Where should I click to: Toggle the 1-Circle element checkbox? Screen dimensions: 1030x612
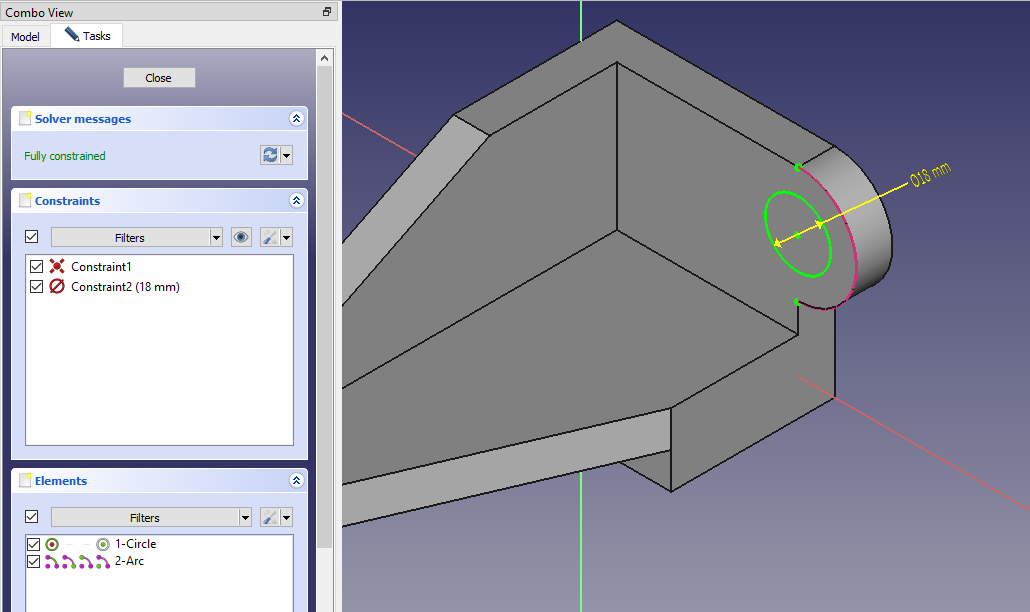coord(34,544)
